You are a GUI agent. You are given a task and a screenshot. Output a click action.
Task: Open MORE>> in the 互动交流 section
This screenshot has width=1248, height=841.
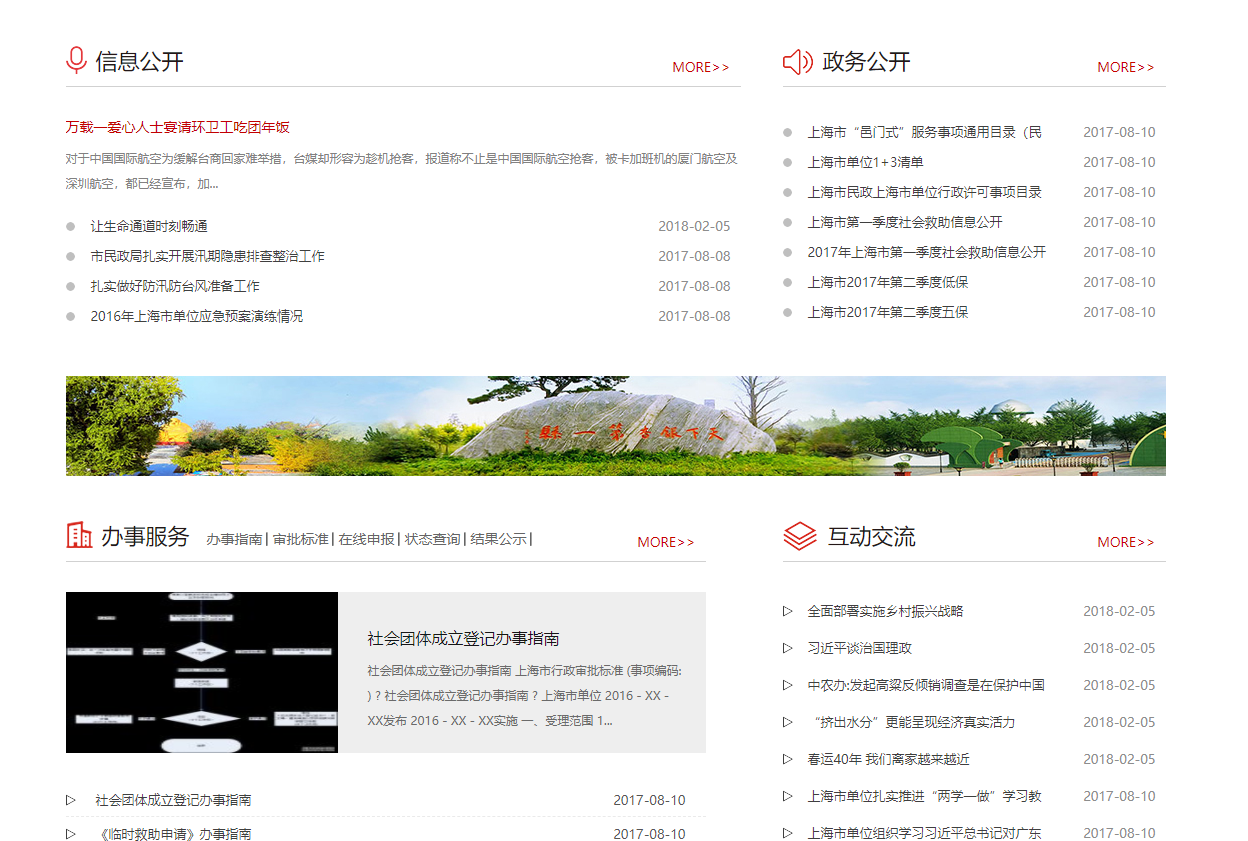(x=1126, y=542)
